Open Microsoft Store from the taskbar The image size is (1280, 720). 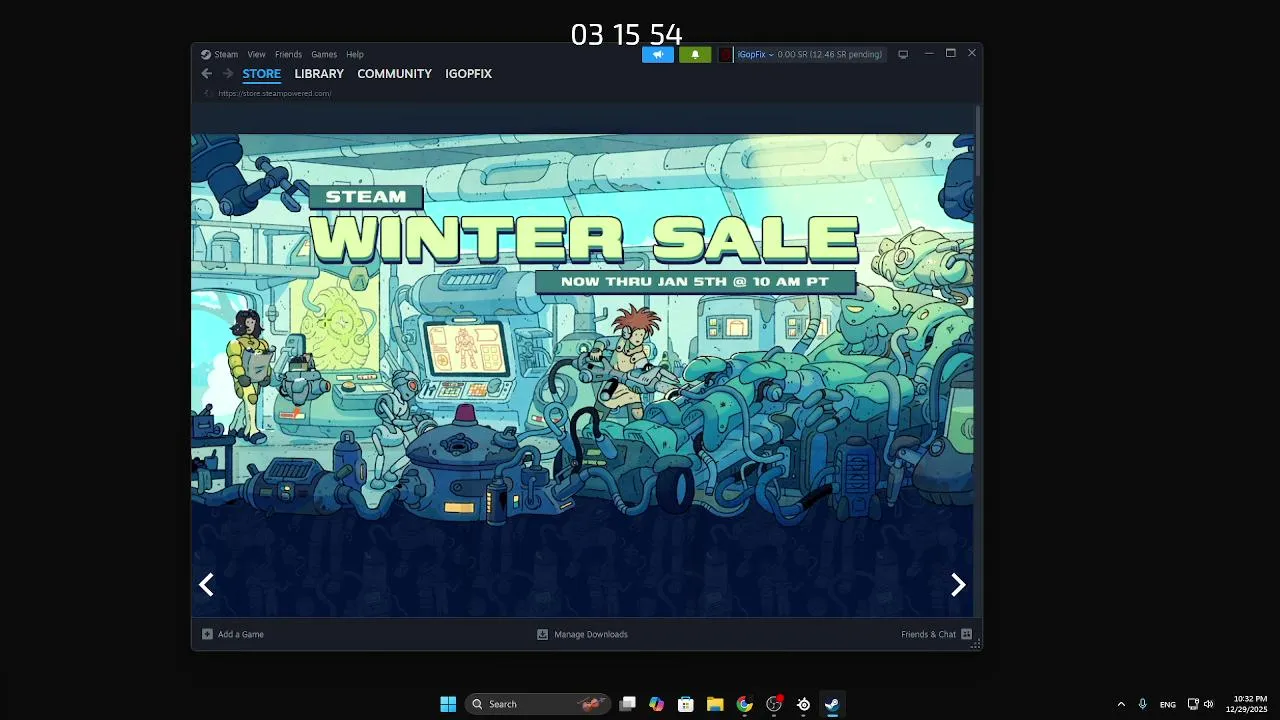(685, 704)
